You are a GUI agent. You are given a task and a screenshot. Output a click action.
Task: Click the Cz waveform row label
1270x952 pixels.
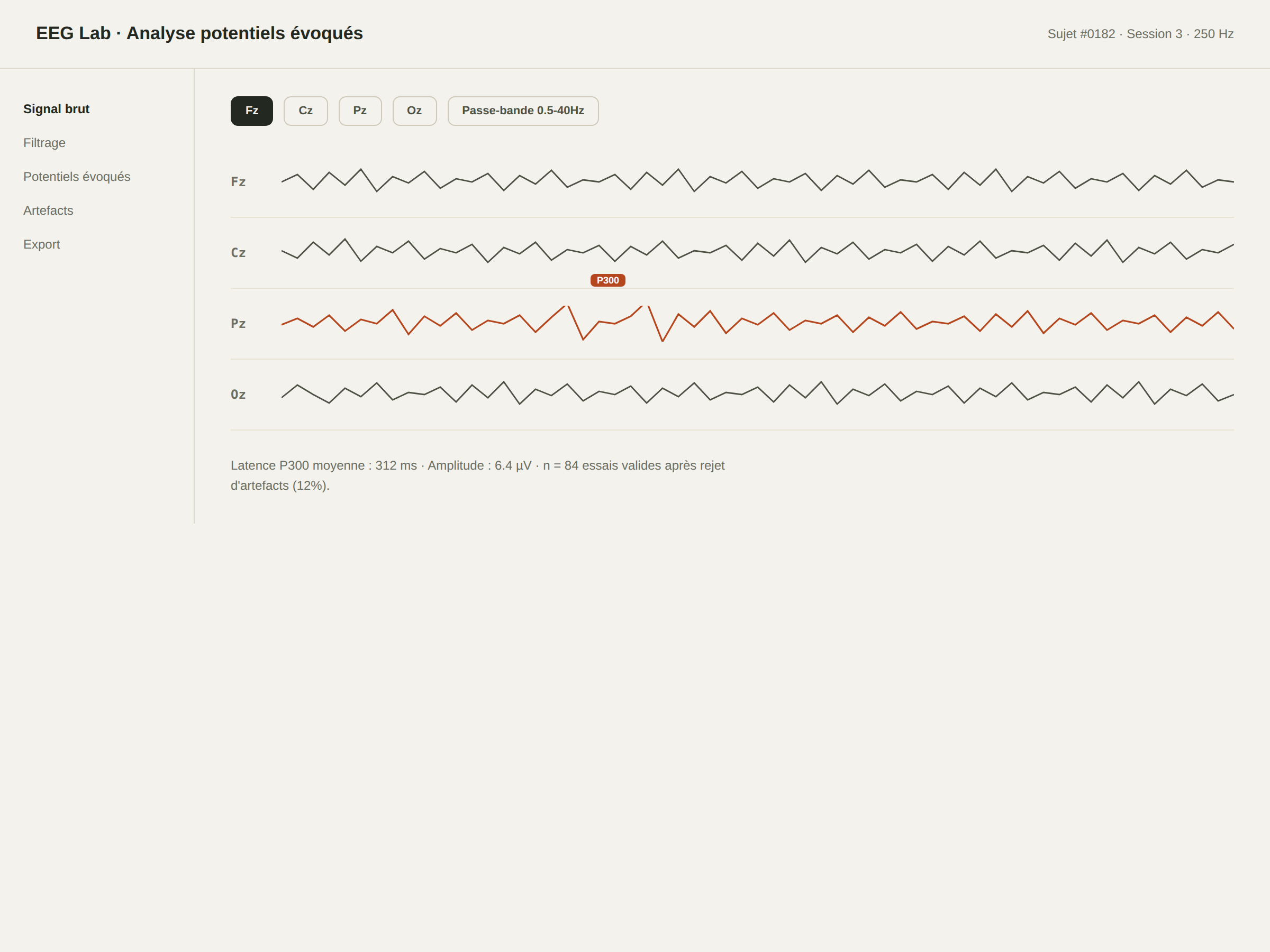click(238, 252)
